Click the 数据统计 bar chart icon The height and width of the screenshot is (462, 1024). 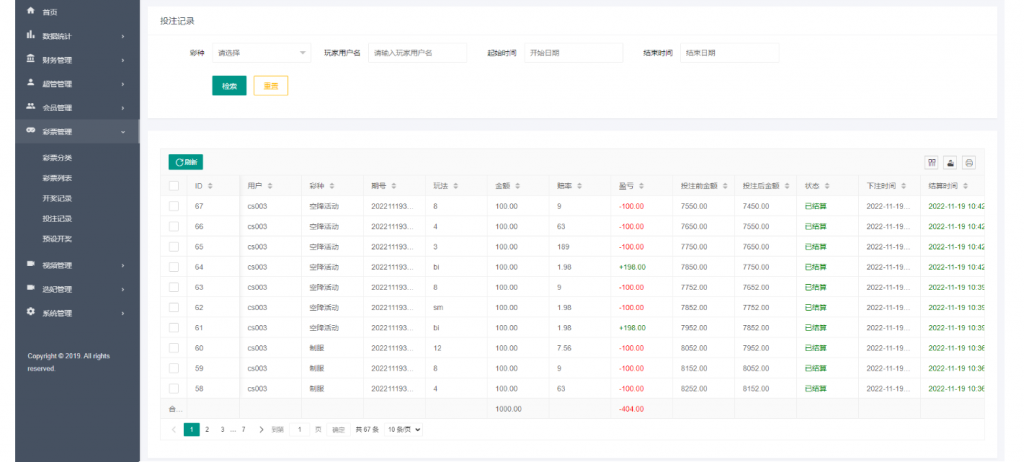tap(31, 35)
